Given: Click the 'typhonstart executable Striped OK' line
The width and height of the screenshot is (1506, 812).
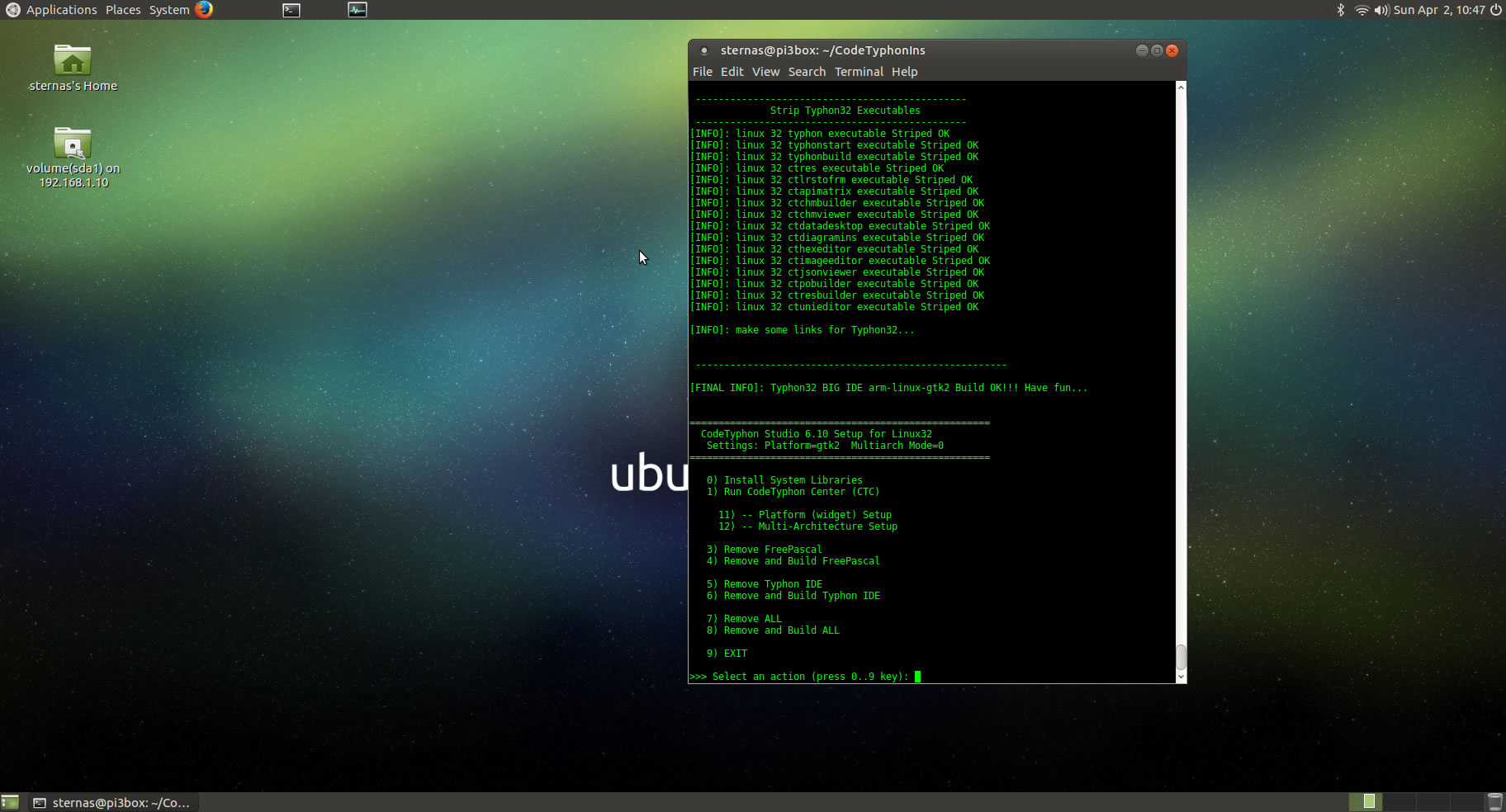Looking at the screenshot, I should (x=834, y=145).
